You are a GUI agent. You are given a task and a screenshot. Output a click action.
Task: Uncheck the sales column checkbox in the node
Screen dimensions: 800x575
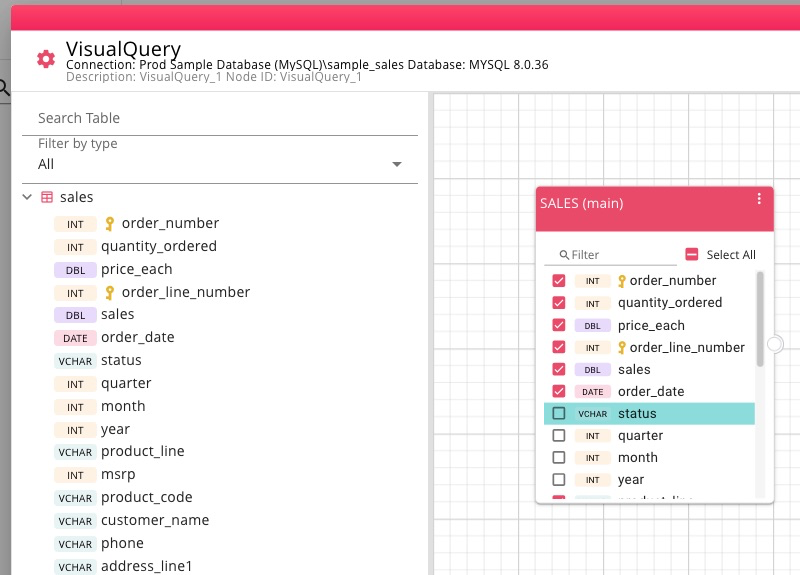(559, 369)
